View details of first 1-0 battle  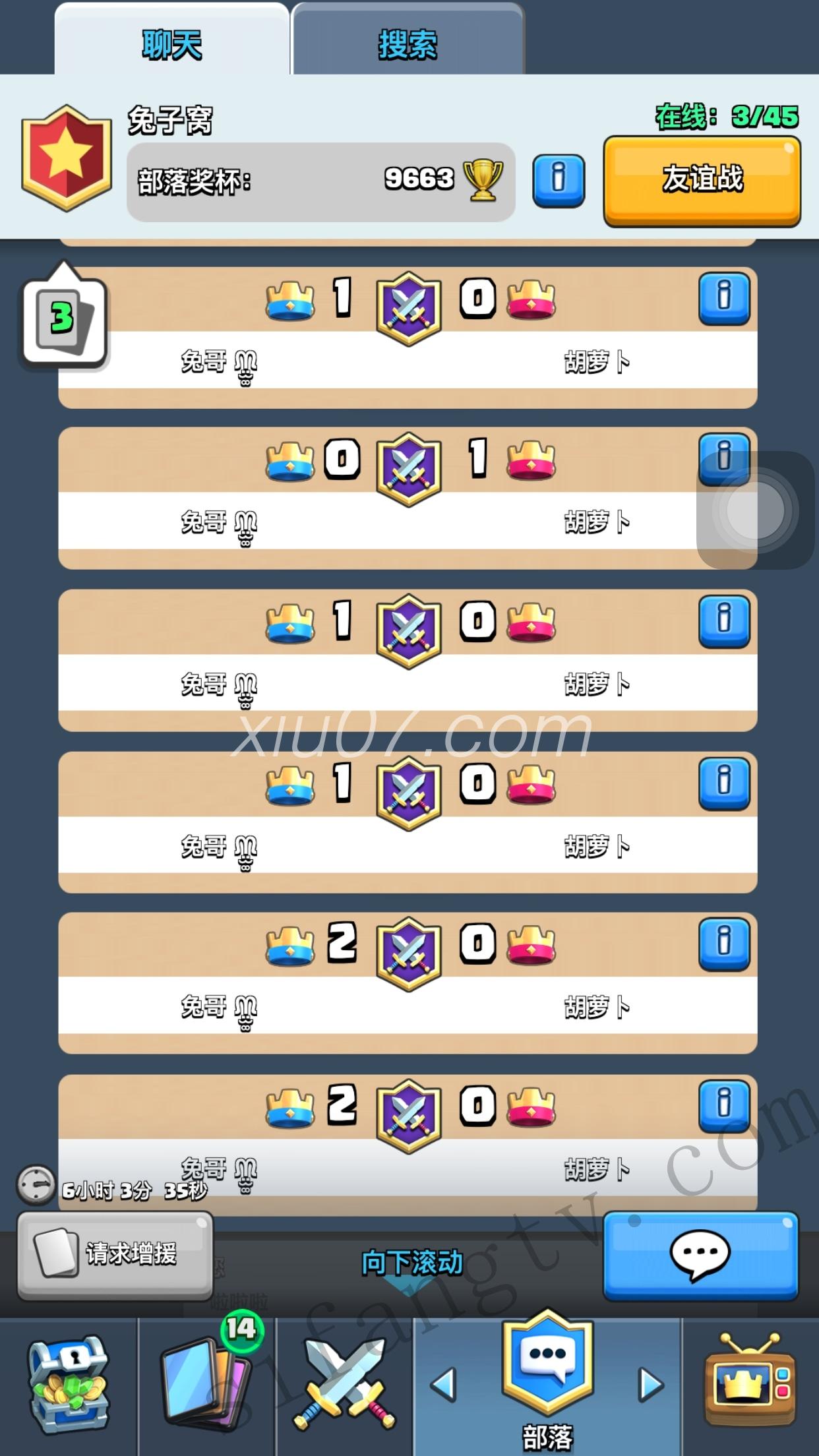pyautogui.click(x=724, y=297)
